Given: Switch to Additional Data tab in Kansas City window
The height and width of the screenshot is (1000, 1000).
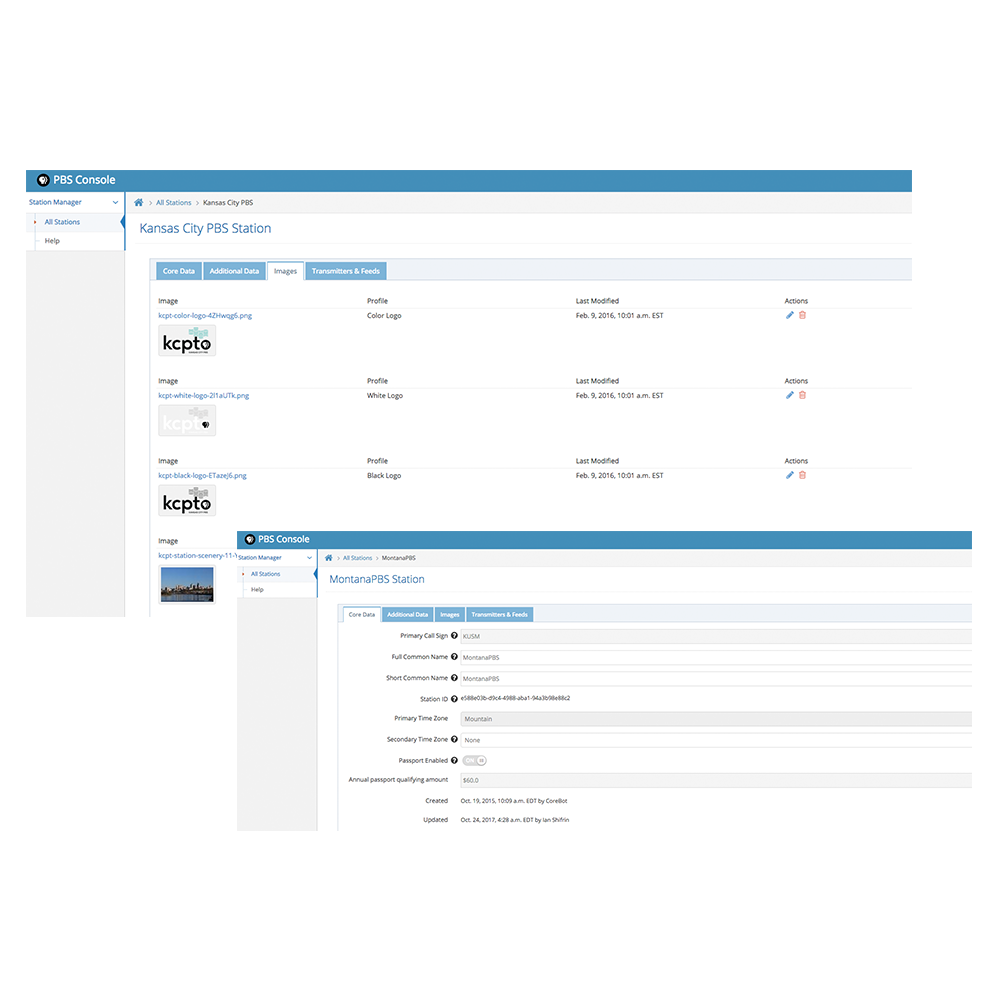Looking at the screenshot, I should click(x=234, y=272).
